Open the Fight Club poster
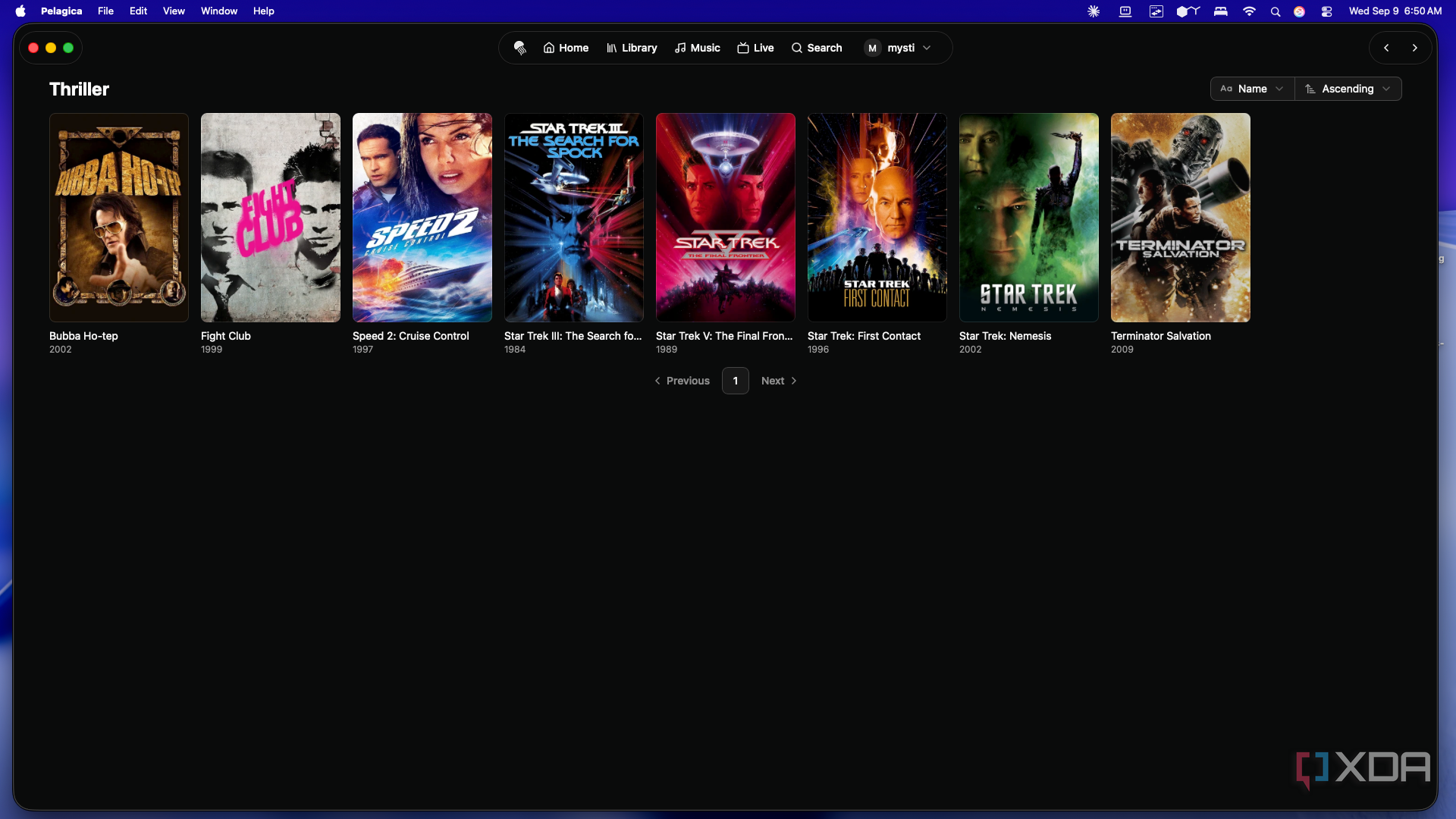 271,218
